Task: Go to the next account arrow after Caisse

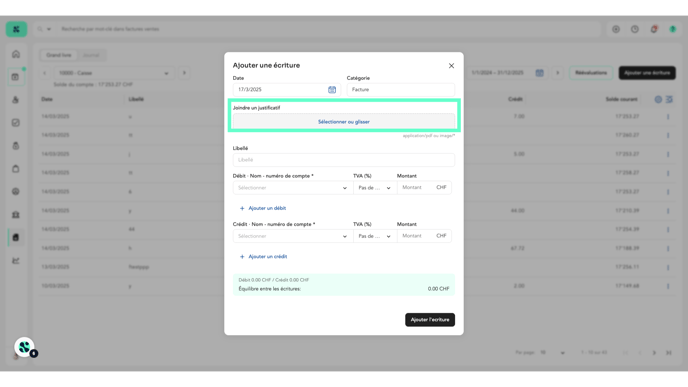Action: 184,73
